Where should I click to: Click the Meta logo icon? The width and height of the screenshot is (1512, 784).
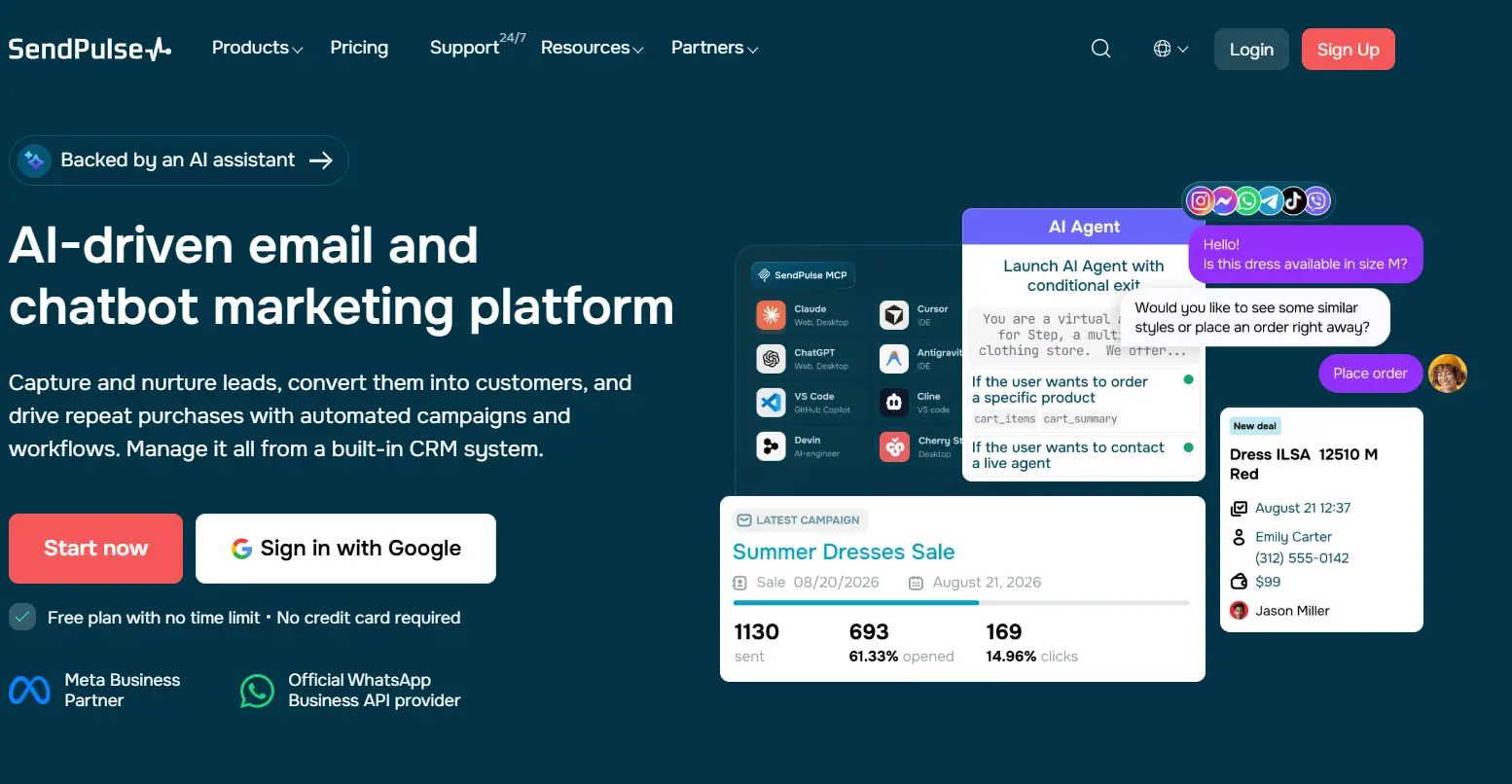[29, 690]
